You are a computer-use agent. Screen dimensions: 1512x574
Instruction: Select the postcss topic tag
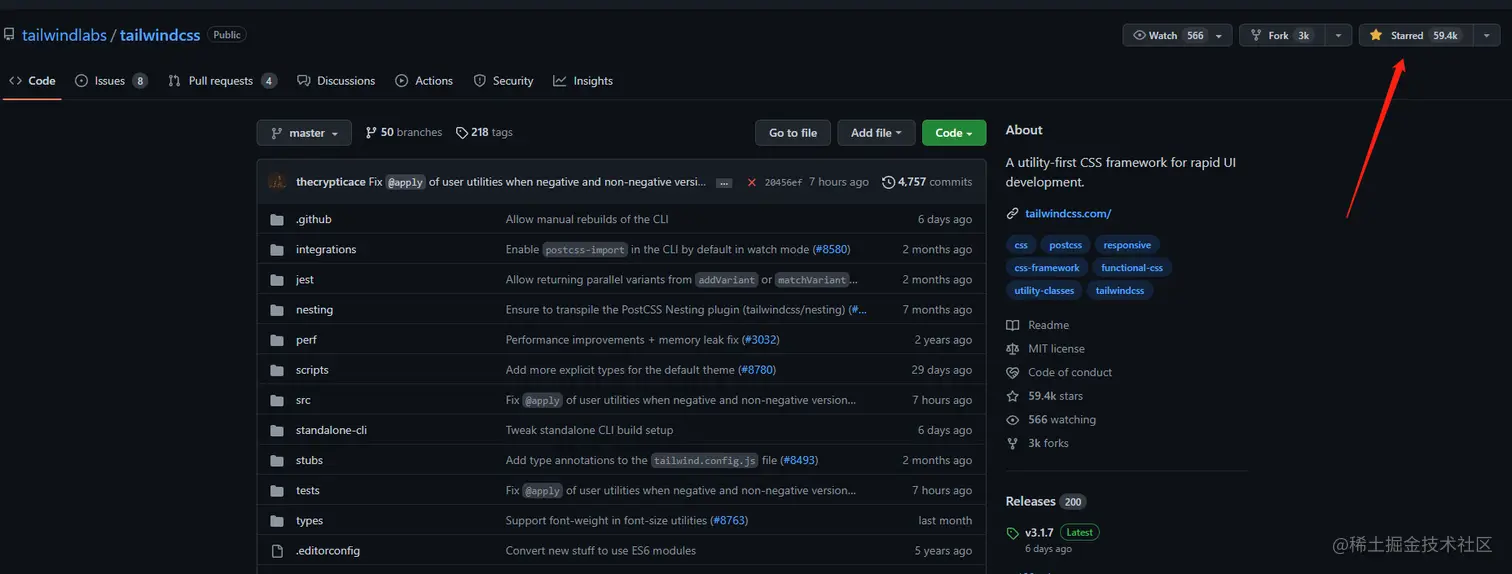point(1065,245)
